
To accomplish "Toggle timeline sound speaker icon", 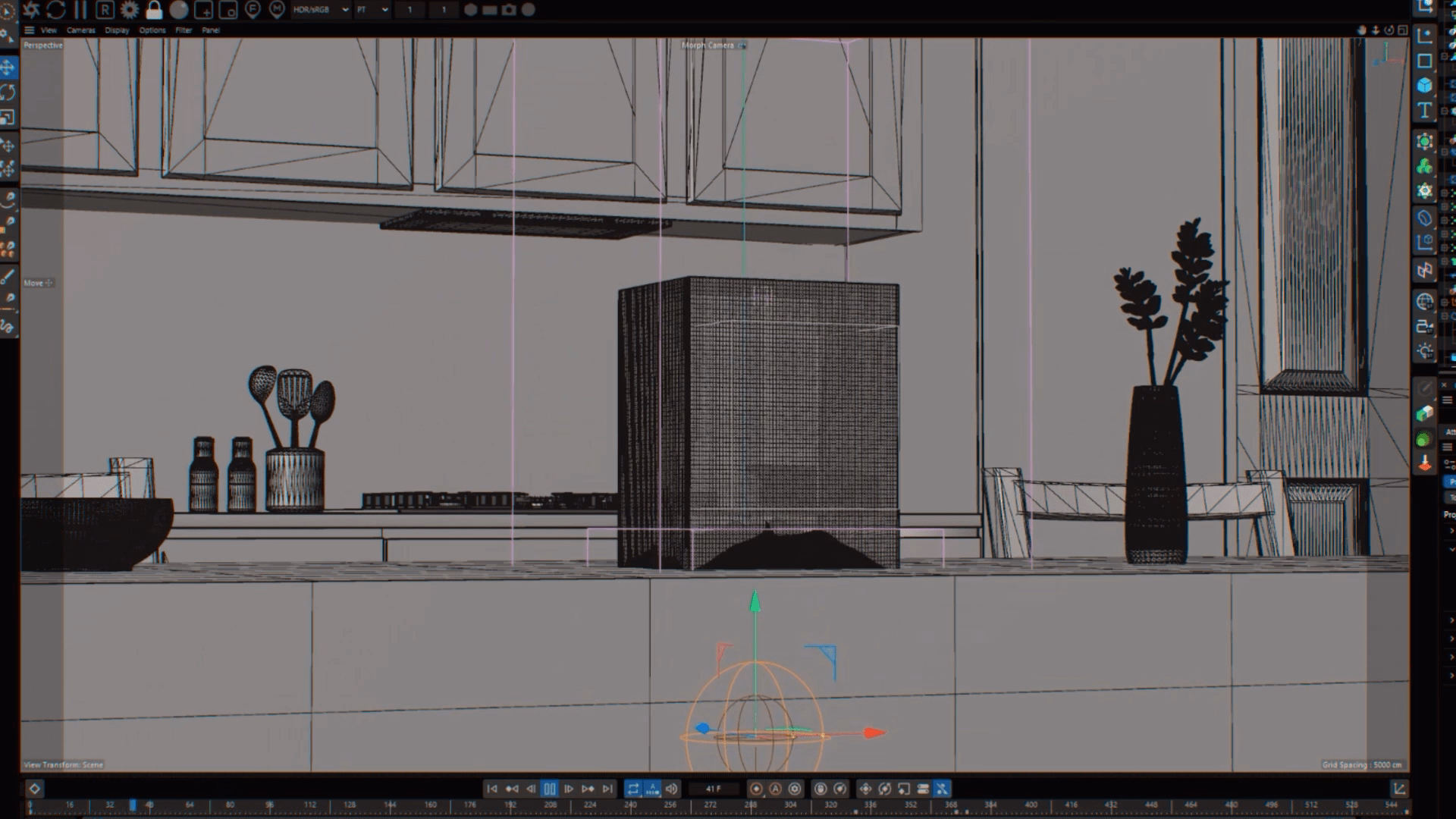I will click(x=671, y=789).
